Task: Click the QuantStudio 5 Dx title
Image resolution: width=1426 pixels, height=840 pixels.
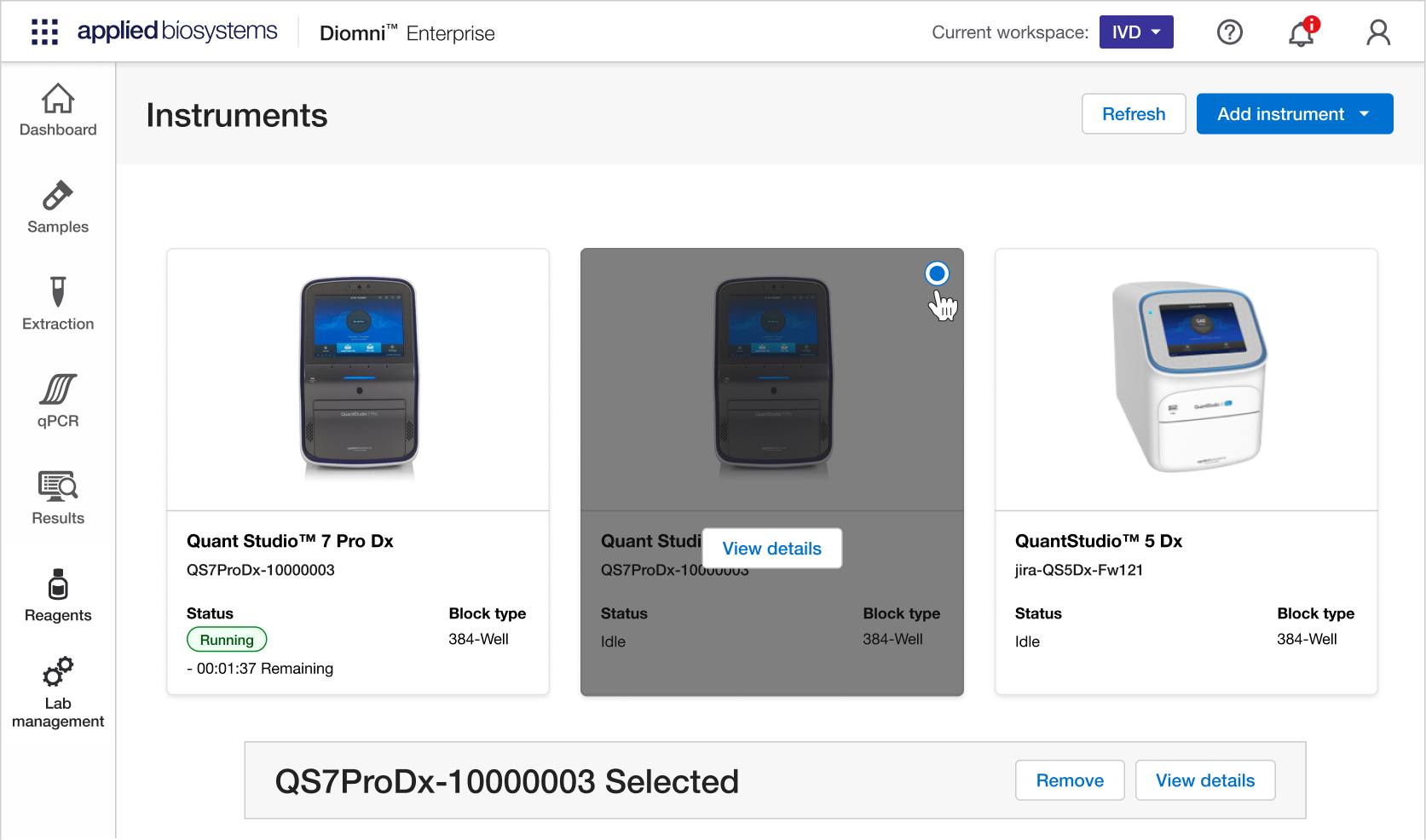Action: [x=1099, y=541]
